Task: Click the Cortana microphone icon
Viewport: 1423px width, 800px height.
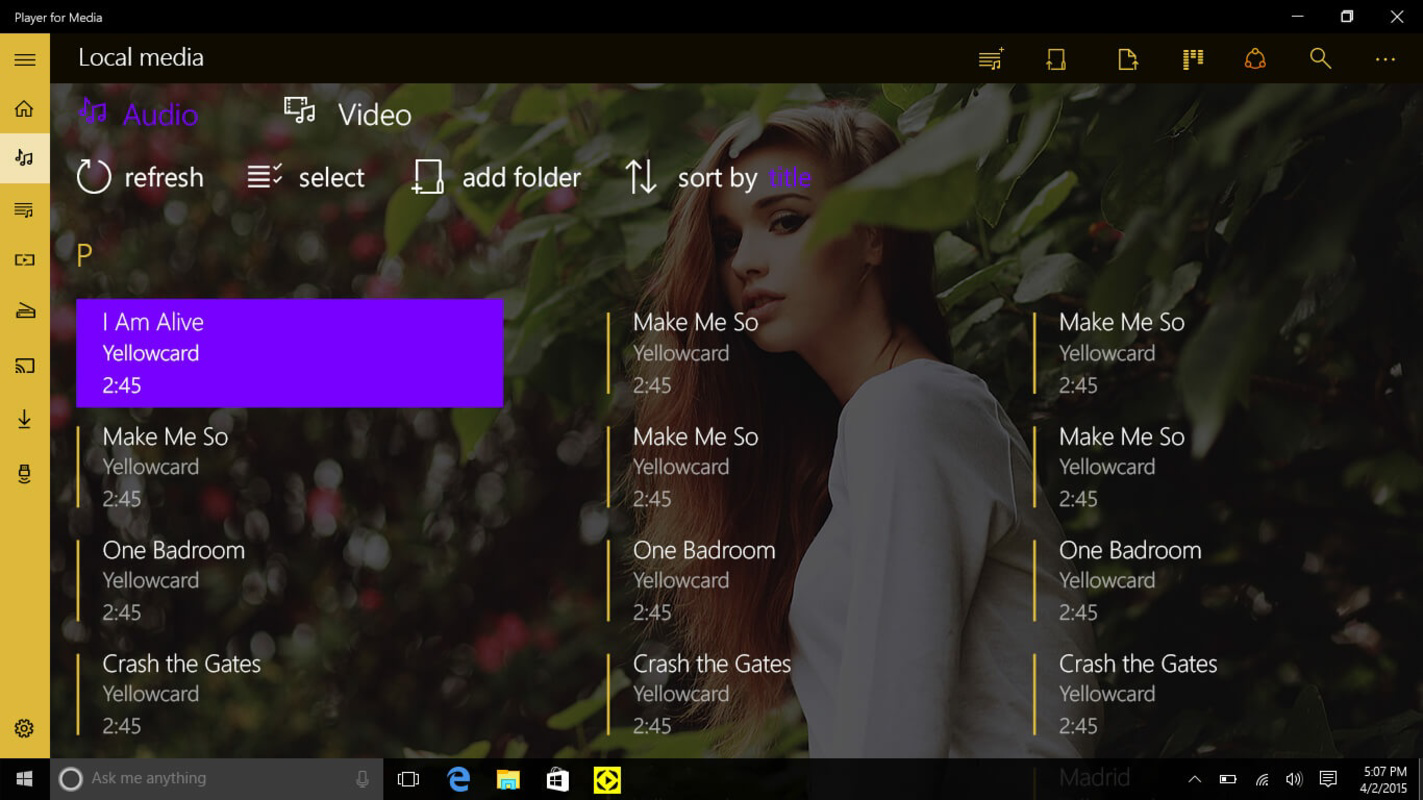Action: click(362, 779)
